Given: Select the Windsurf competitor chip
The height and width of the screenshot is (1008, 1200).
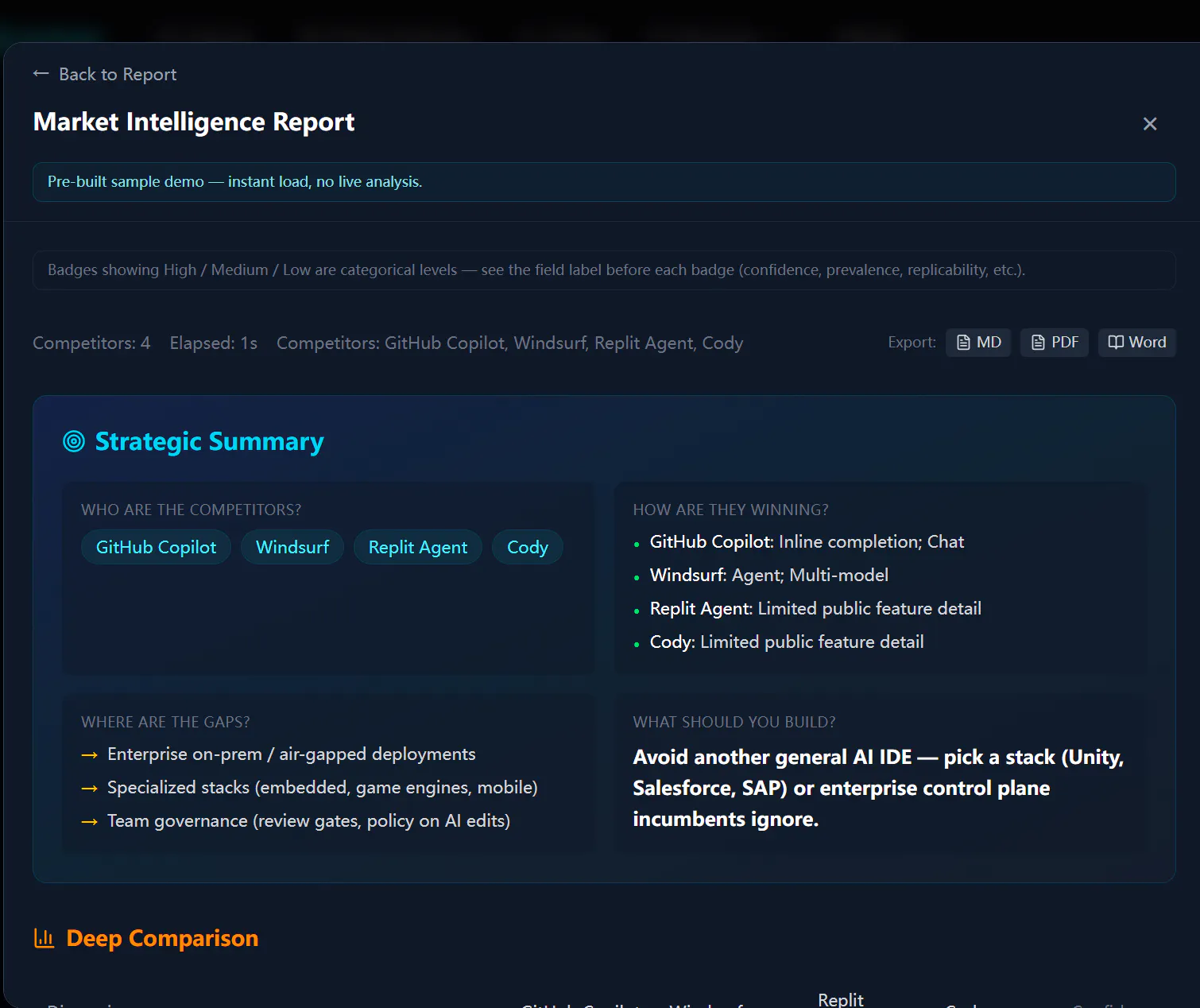Looking at the screenshot, I should tap(292, 547).
